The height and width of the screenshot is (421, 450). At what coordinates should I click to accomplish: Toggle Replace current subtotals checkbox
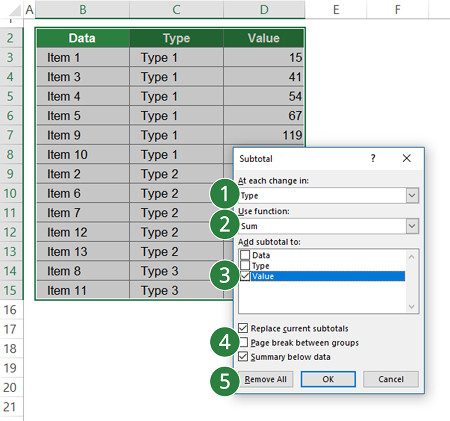(243, 328)
